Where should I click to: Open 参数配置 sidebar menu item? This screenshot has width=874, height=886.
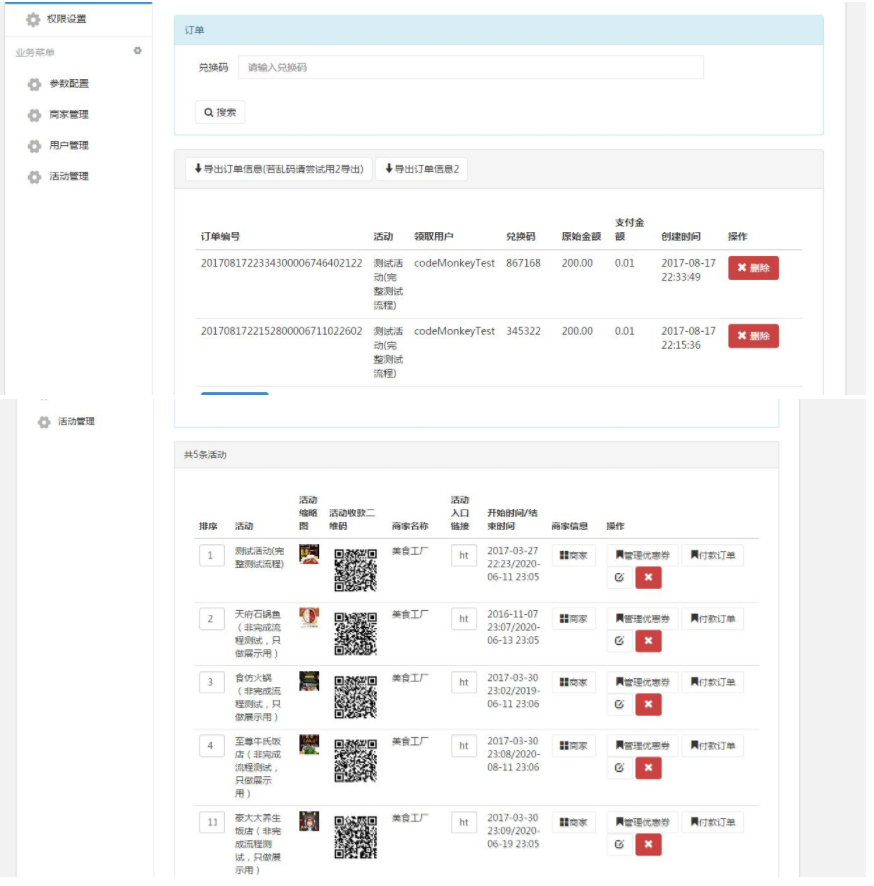click(68, 84)
